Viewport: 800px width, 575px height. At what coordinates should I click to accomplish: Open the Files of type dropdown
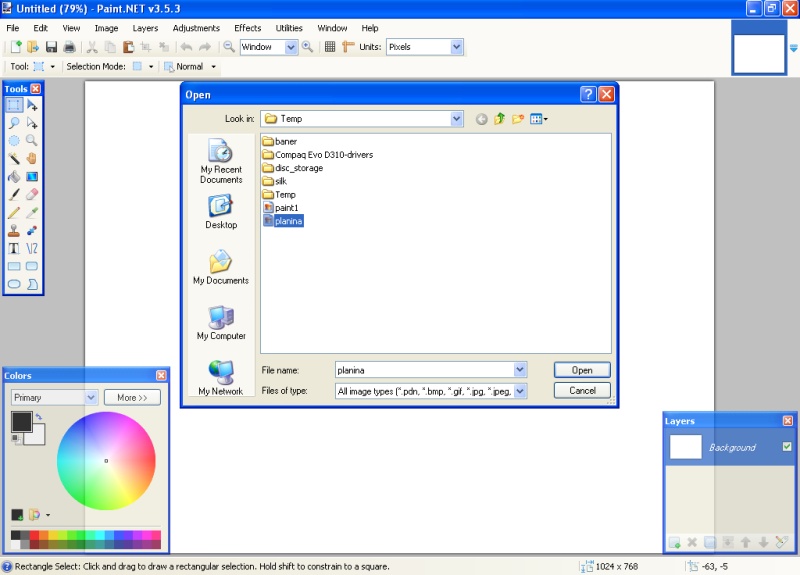point(520,391)
